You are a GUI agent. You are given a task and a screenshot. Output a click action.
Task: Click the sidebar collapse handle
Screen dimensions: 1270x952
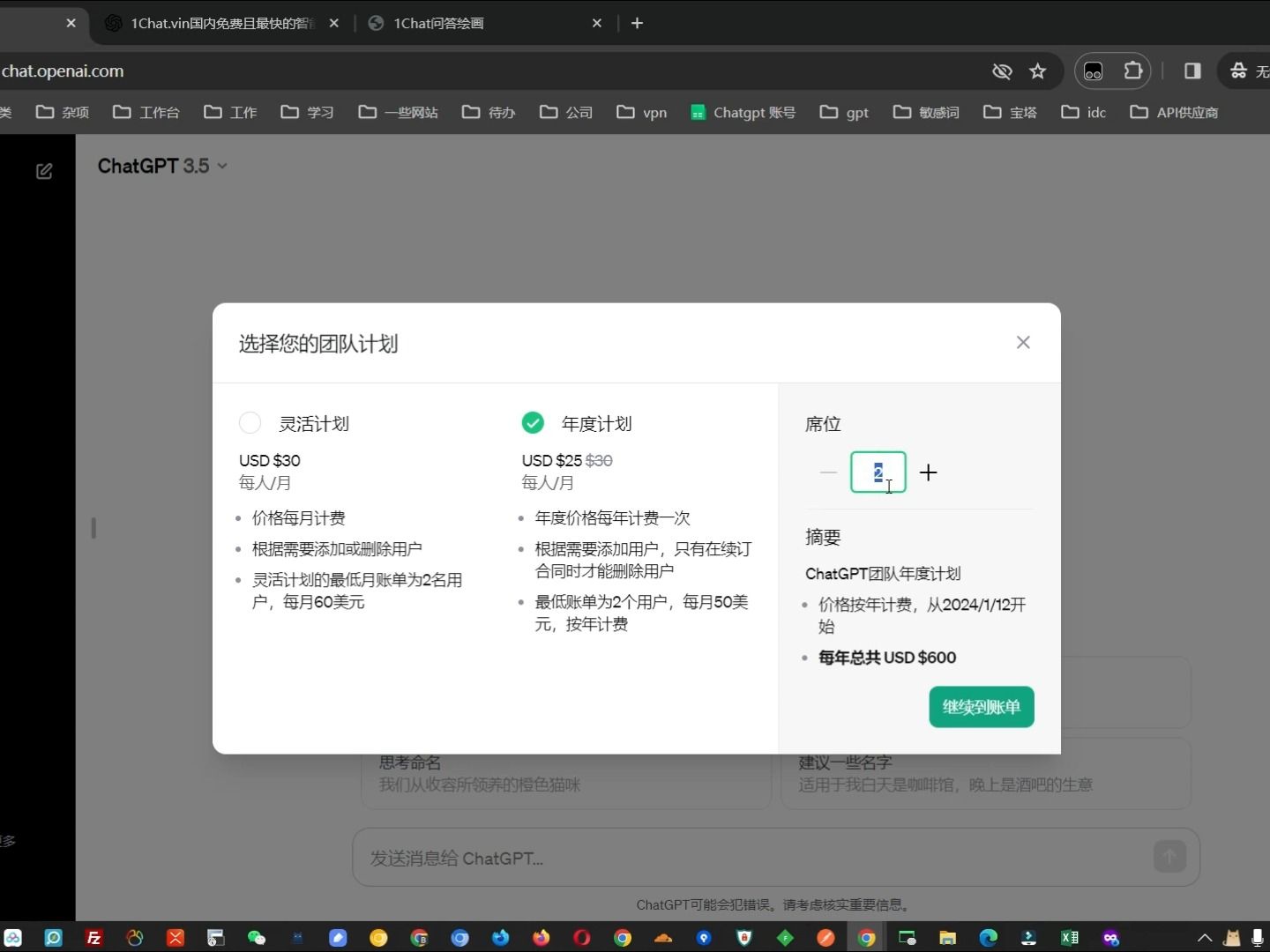pyautogui.click(x=93, y=528)
